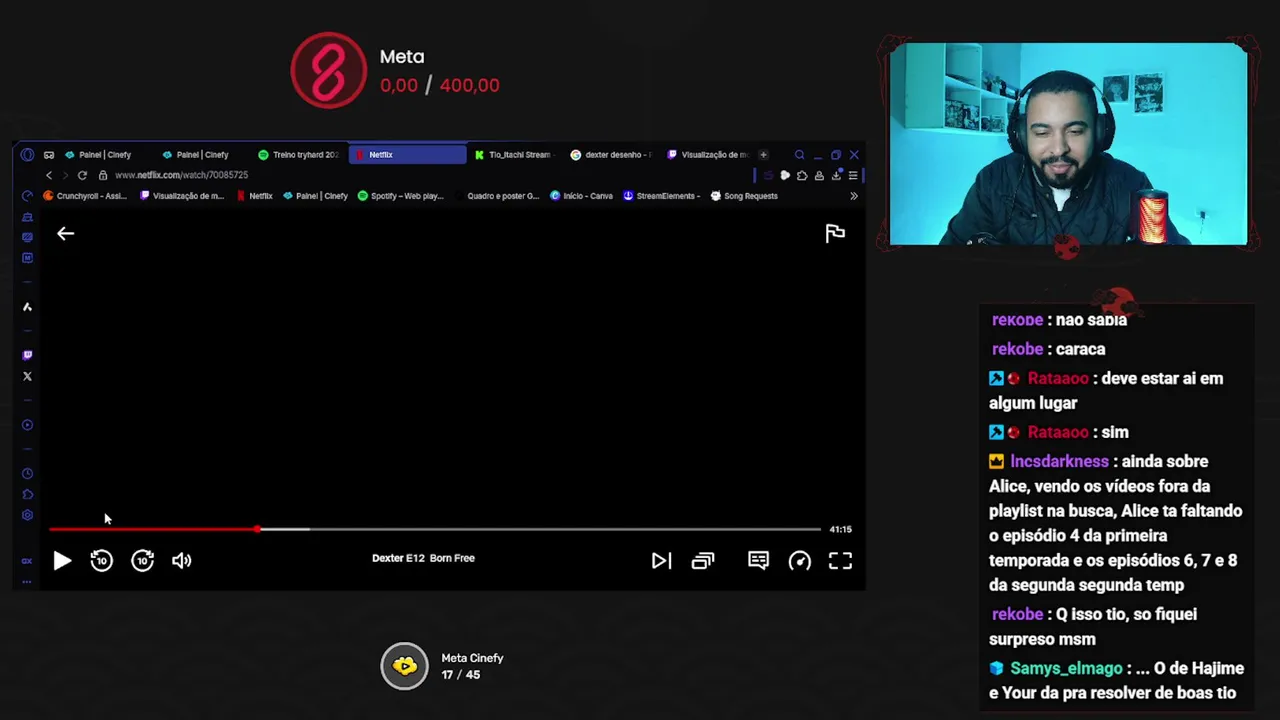1280x720 pixels.
Task: Go back using Netflix player arrow
Action: pos(65,233)
